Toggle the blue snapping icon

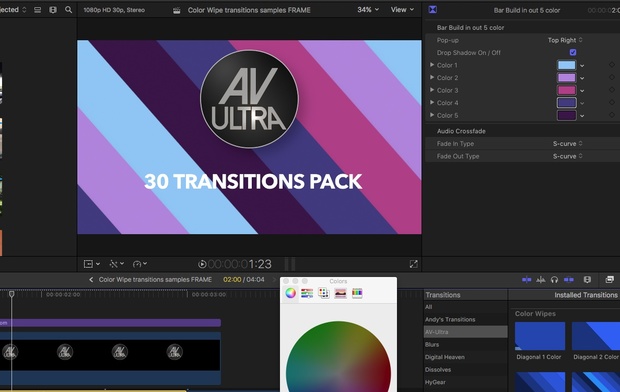(x=569, y=280)
